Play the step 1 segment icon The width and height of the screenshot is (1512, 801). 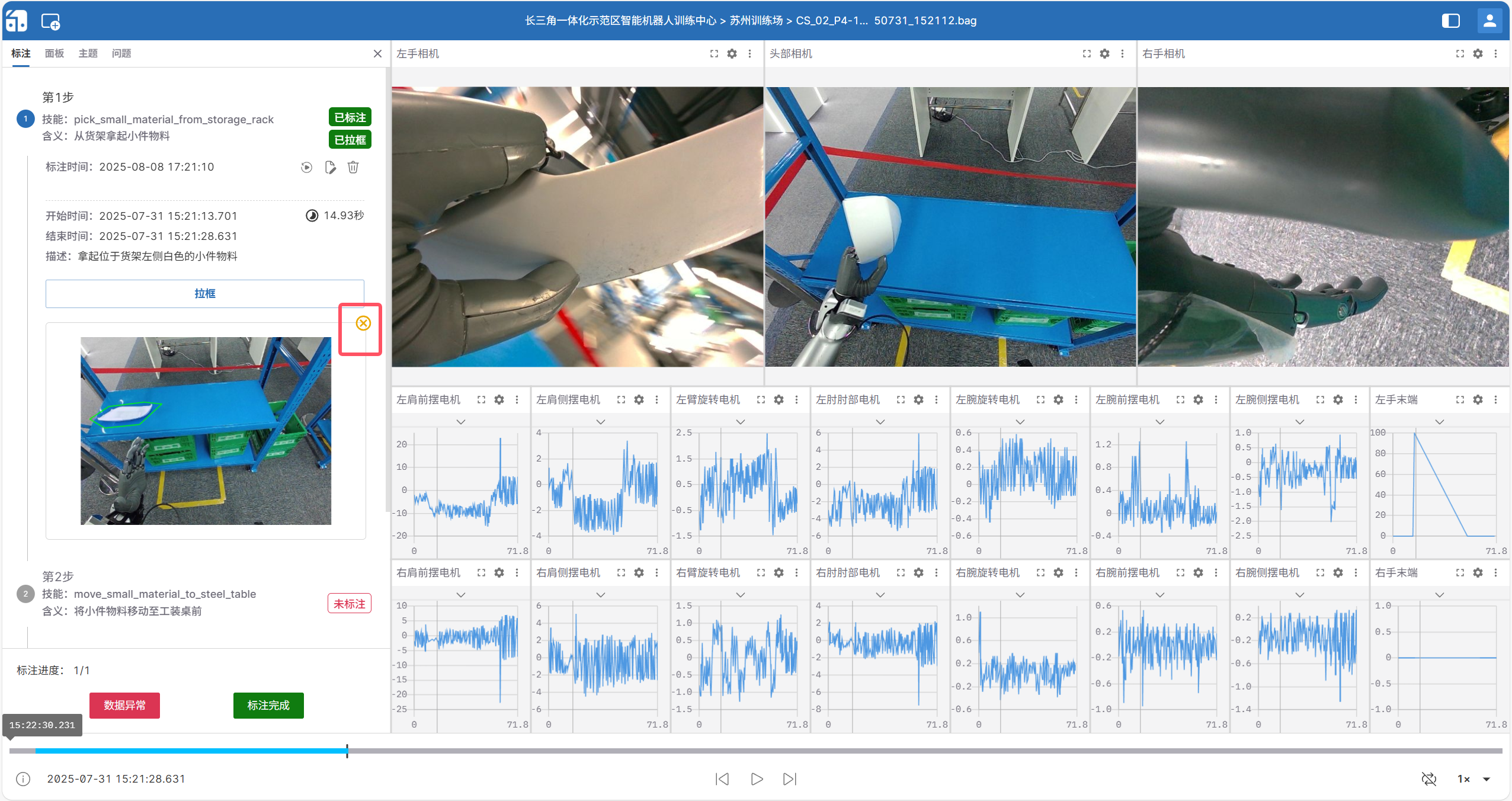(x=306, y=167)
